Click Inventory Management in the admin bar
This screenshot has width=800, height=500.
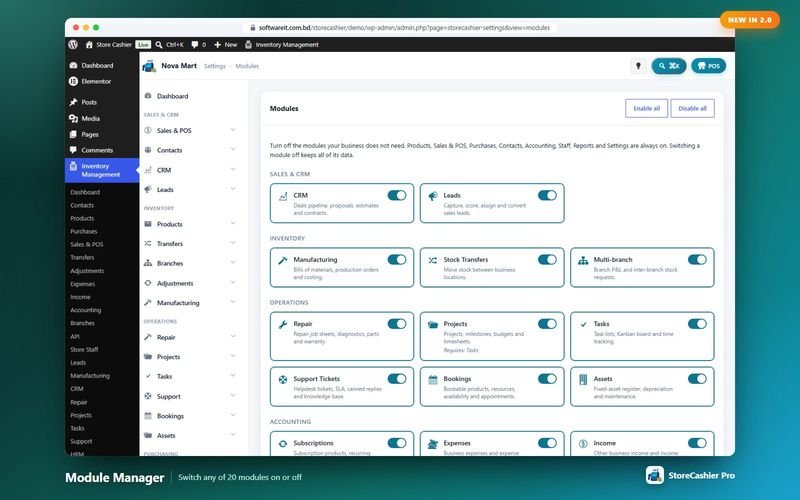coord(282,44)
